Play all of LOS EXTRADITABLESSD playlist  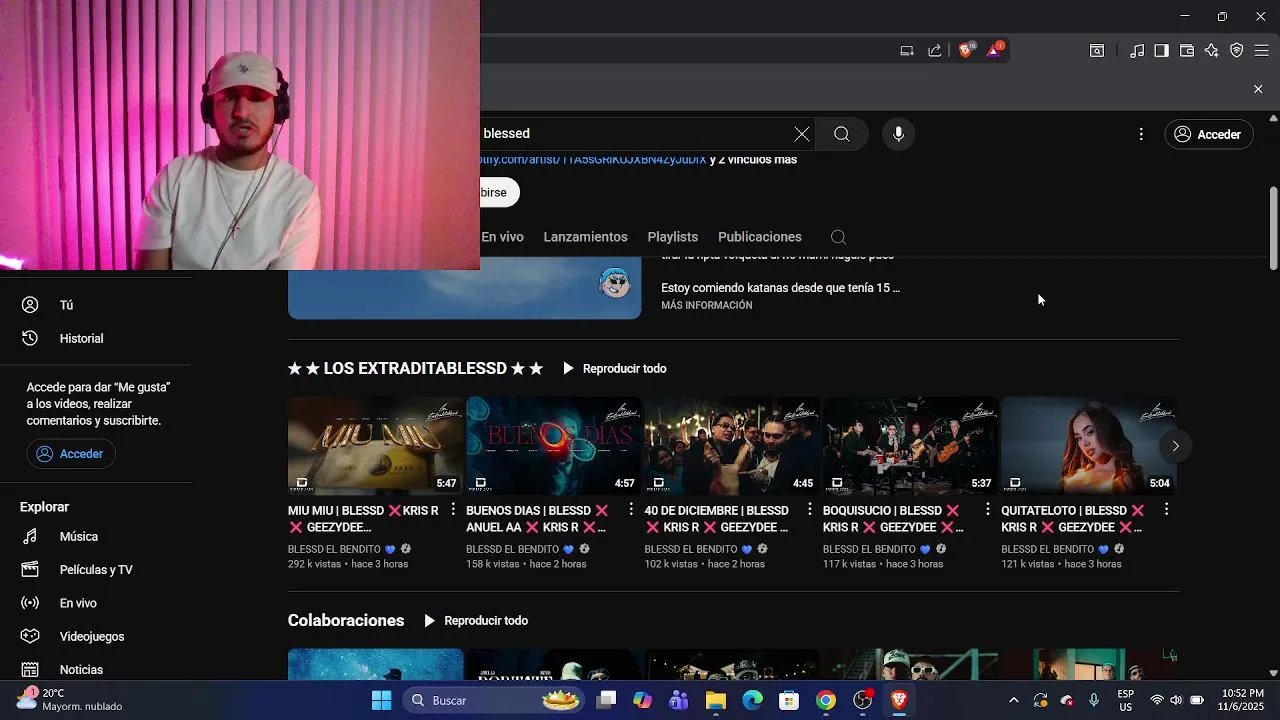tap(614, 369)
